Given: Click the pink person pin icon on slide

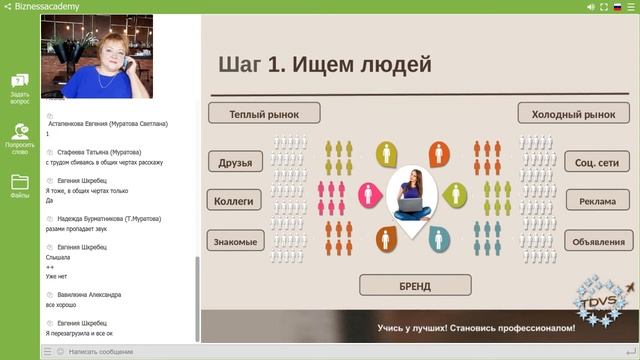Looking at the screenshot, I should click(x=369, y=195).
